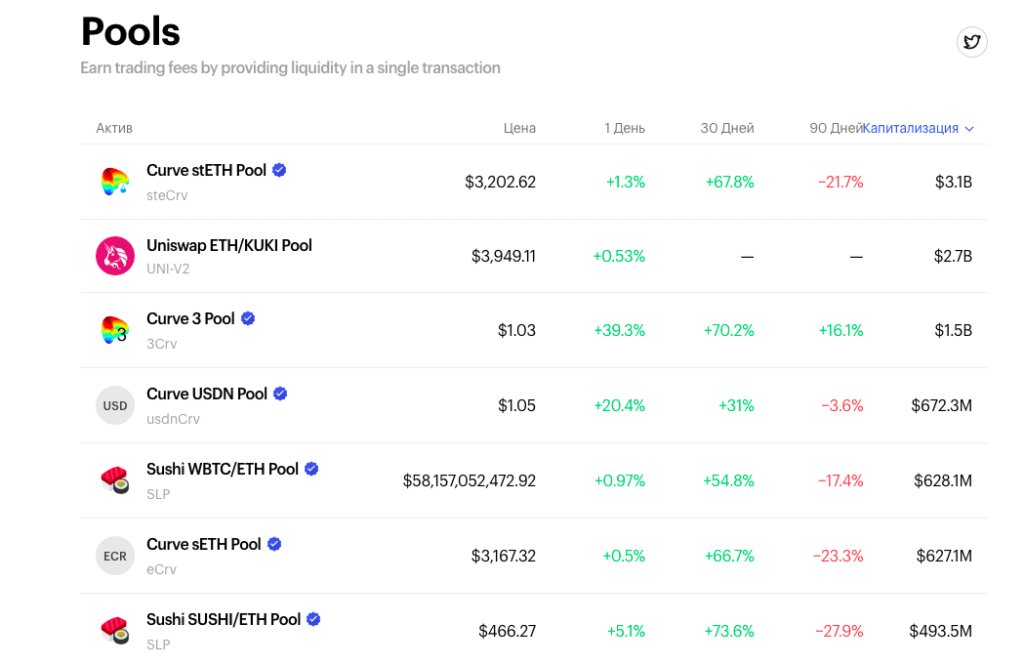
Task: Open the Curve sETH Pool link
Action: [x=203, y=544]
